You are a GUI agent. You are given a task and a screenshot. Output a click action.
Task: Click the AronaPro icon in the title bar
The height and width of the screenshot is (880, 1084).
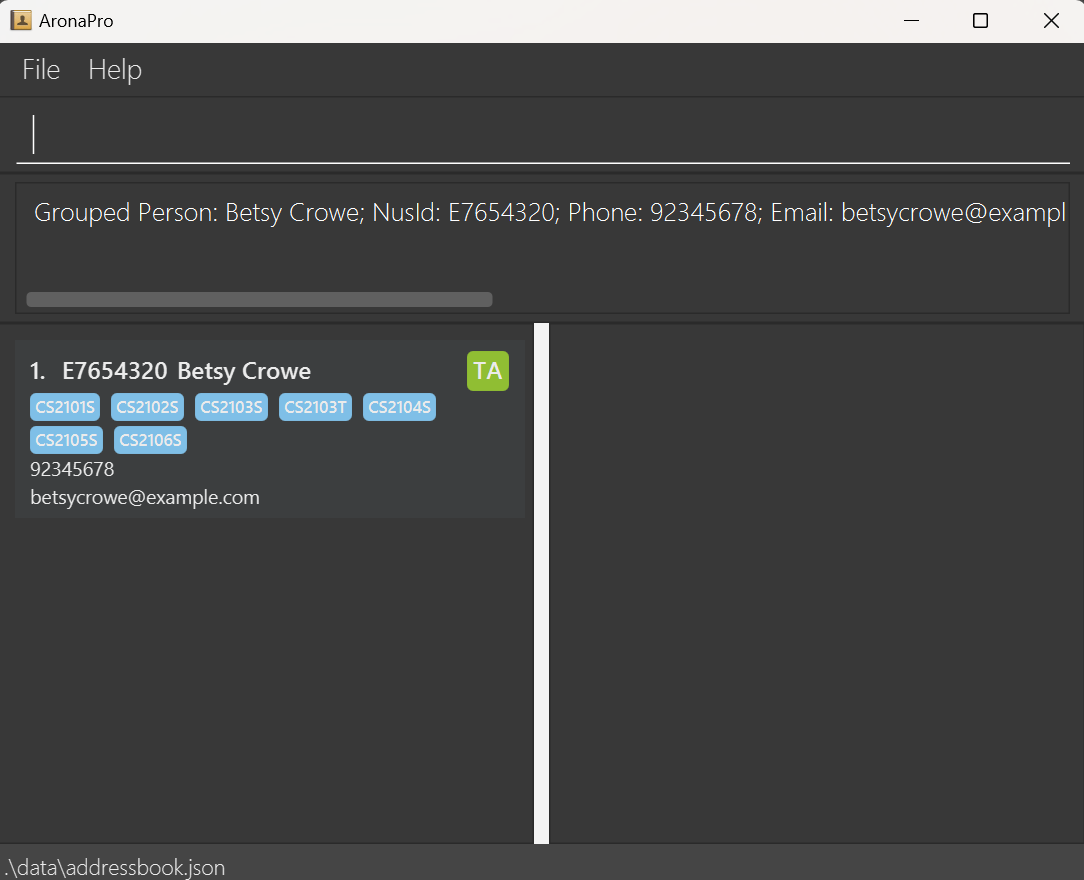tap(20, 20)
